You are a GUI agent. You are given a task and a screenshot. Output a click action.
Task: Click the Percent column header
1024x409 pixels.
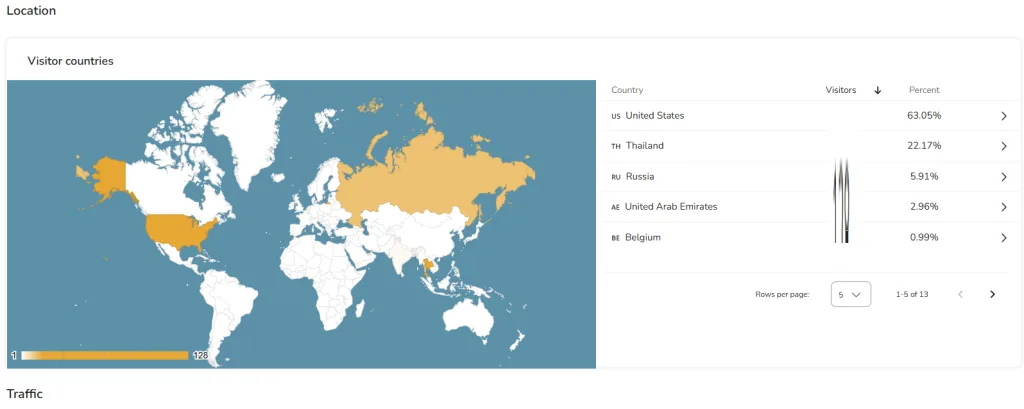click(924, 90)
